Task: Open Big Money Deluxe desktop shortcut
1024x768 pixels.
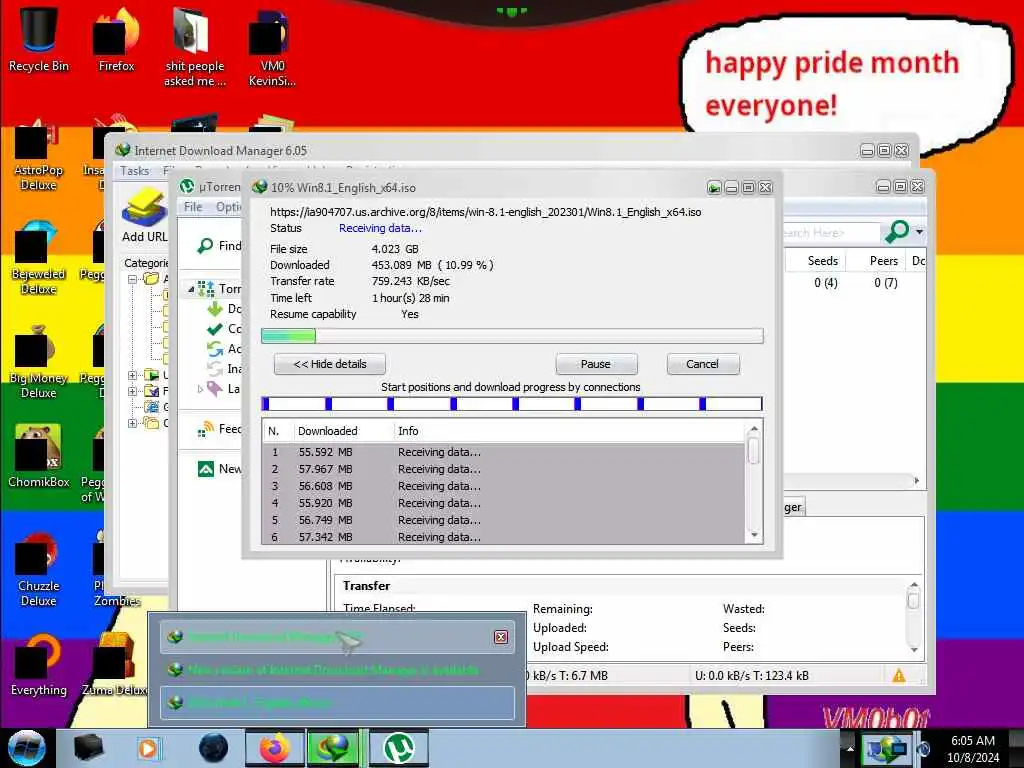Action: 39,362
